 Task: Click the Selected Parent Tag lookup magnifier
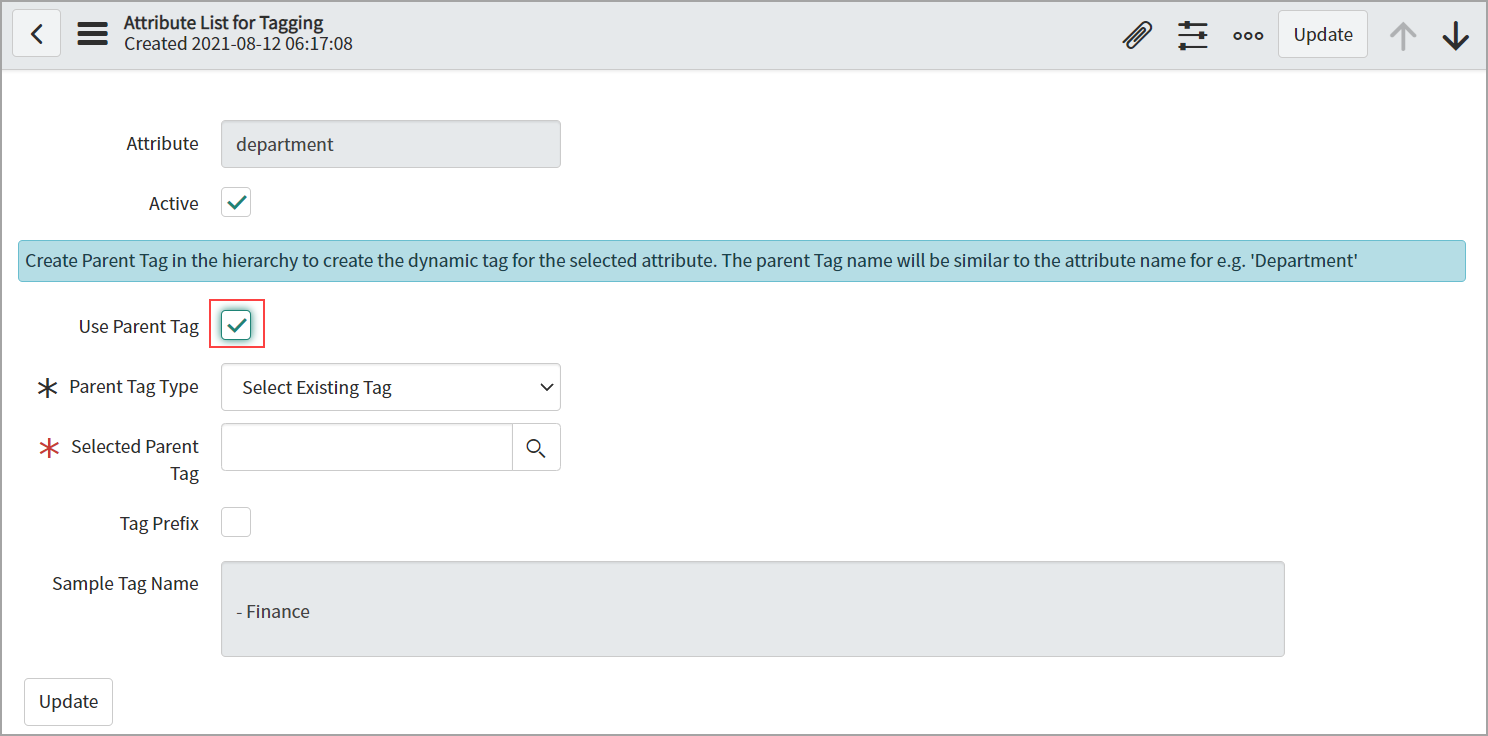[536, 447]
